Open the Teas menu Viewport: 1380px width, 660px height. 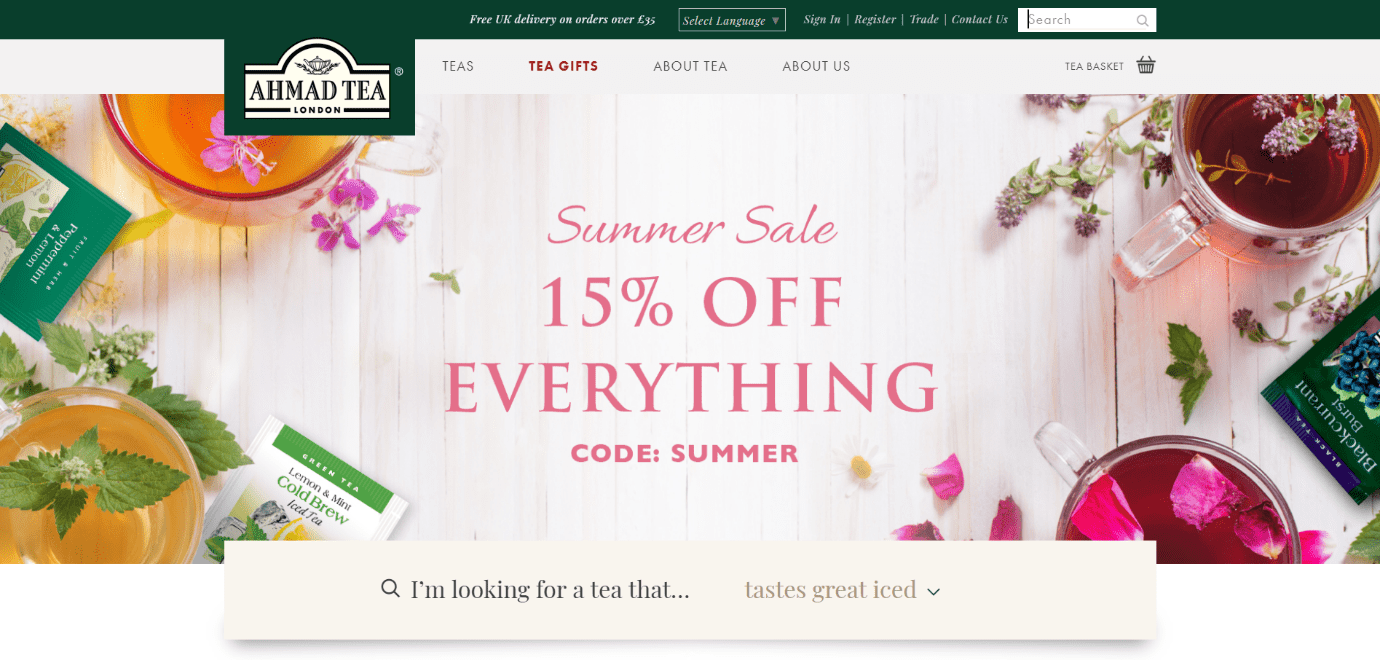tap(458, 66)
